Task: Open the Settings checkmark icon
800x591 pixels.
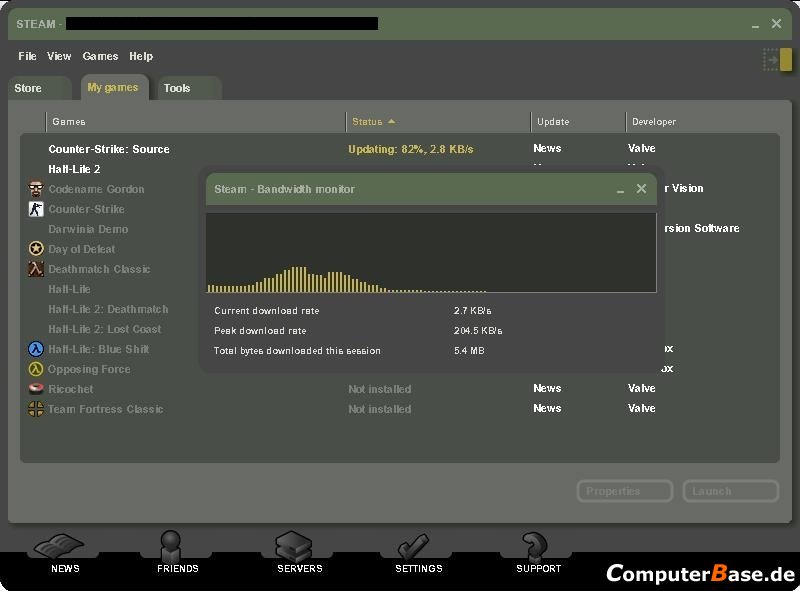Action: pos(413,547)
